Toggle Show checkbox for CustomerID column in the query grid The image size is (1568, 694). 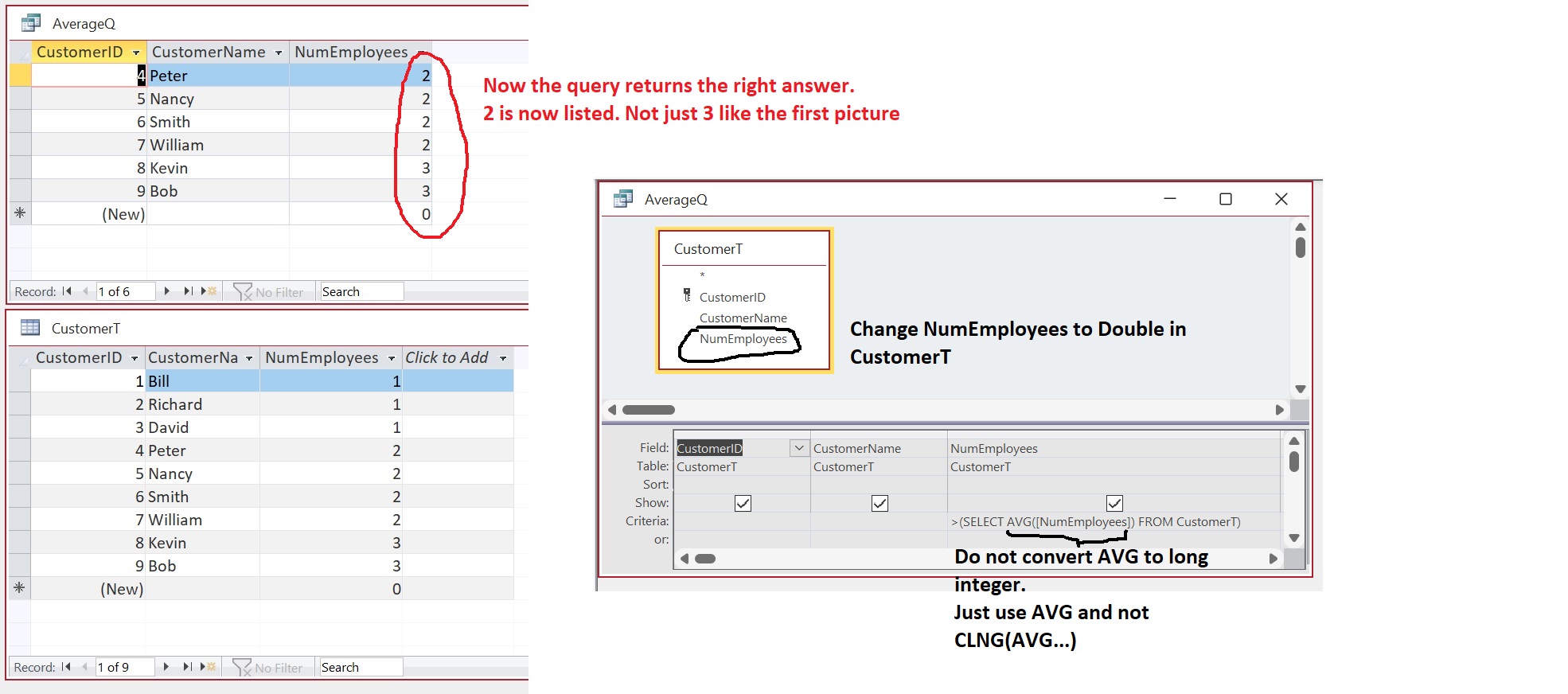[743, 503]
